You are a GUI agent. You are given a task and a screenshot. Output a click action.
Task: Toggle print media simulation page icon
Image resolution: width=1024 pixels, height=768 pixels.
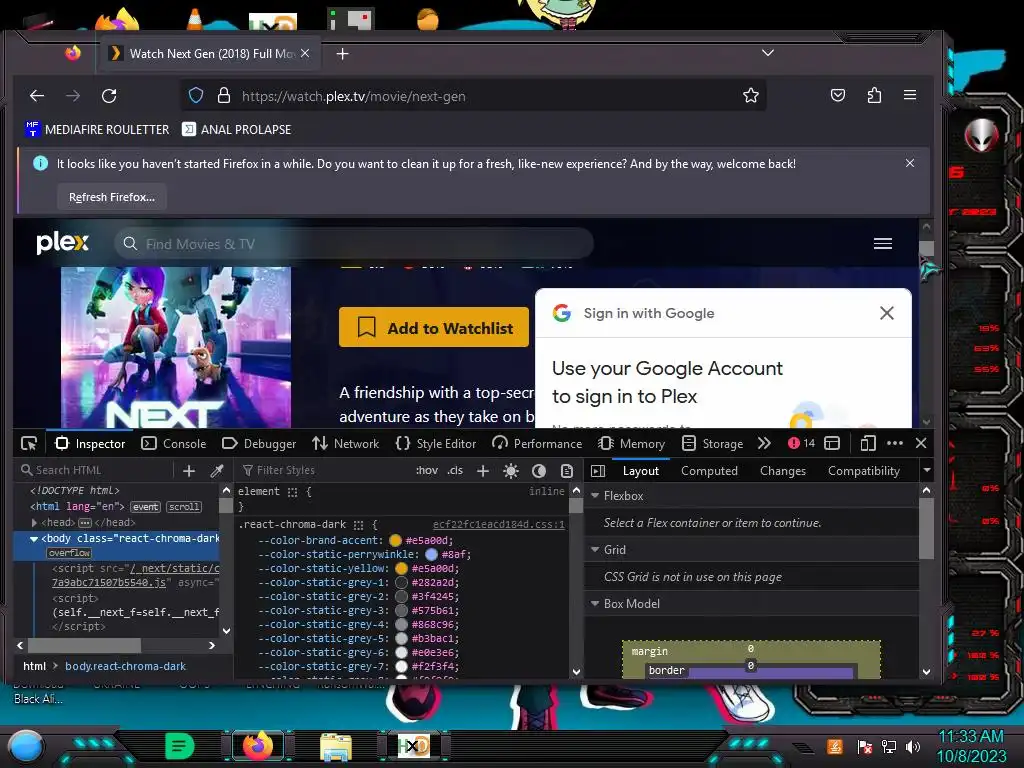click(x=567, y=471)
